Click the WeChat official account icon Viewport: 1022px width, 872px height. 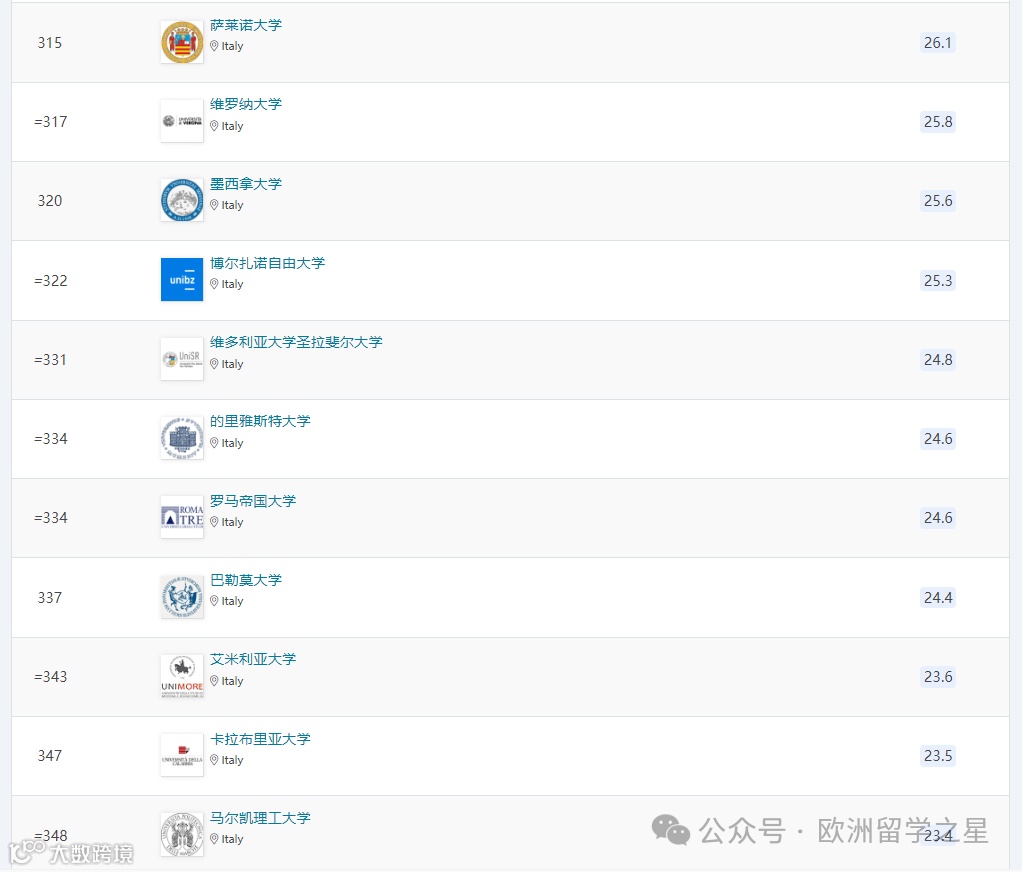(x=672, y=831)
